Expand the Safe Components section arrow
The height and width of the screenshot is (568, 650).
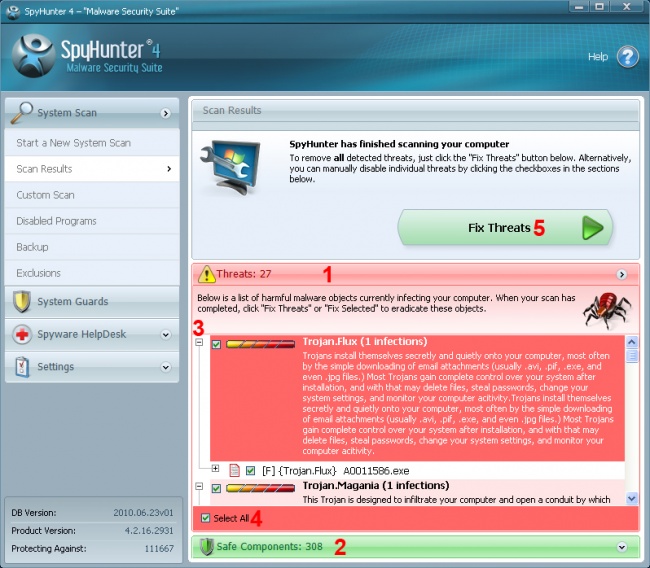click(622, 547)
